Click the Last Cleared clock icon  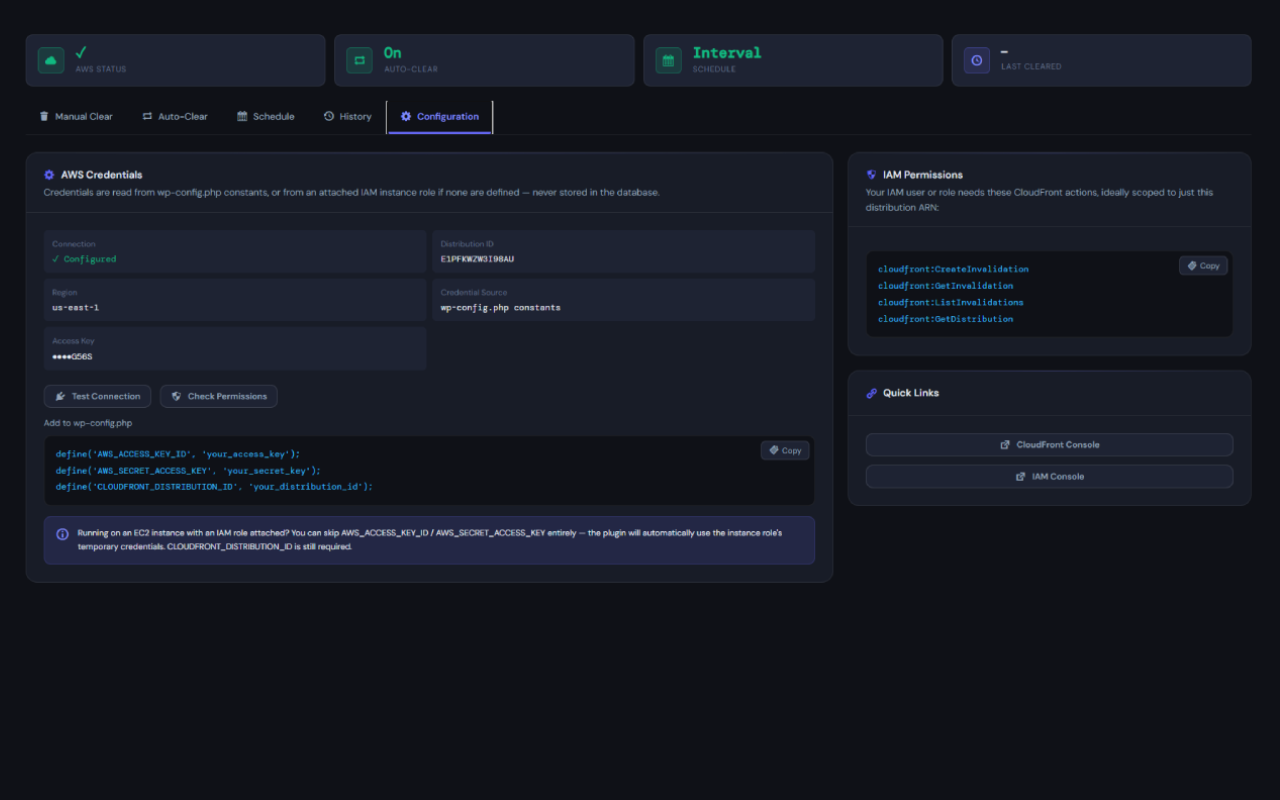[977, 60]
